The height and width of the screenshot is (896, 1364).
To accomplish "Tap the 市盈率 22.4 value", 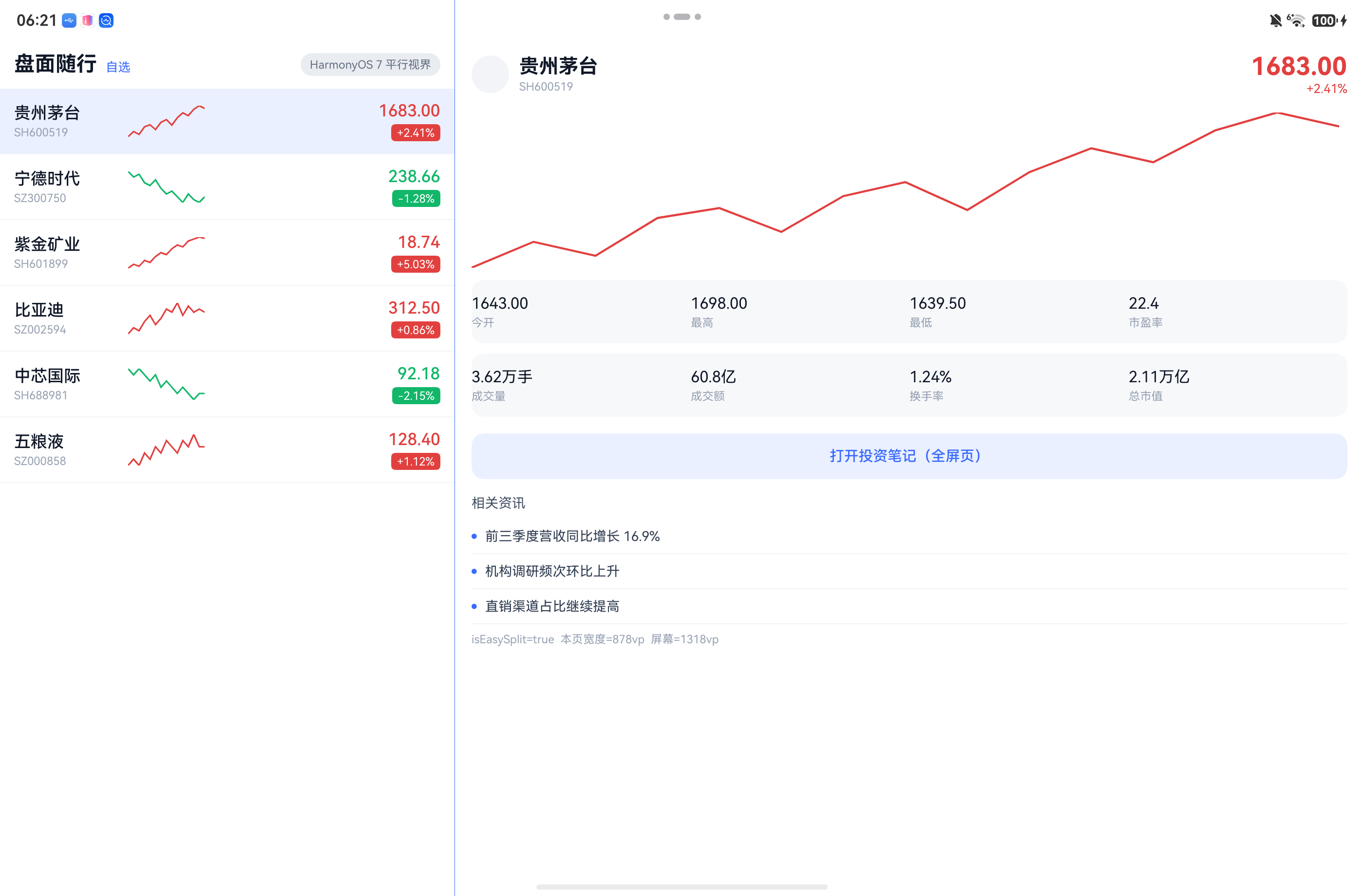I will coord(1143,303).
